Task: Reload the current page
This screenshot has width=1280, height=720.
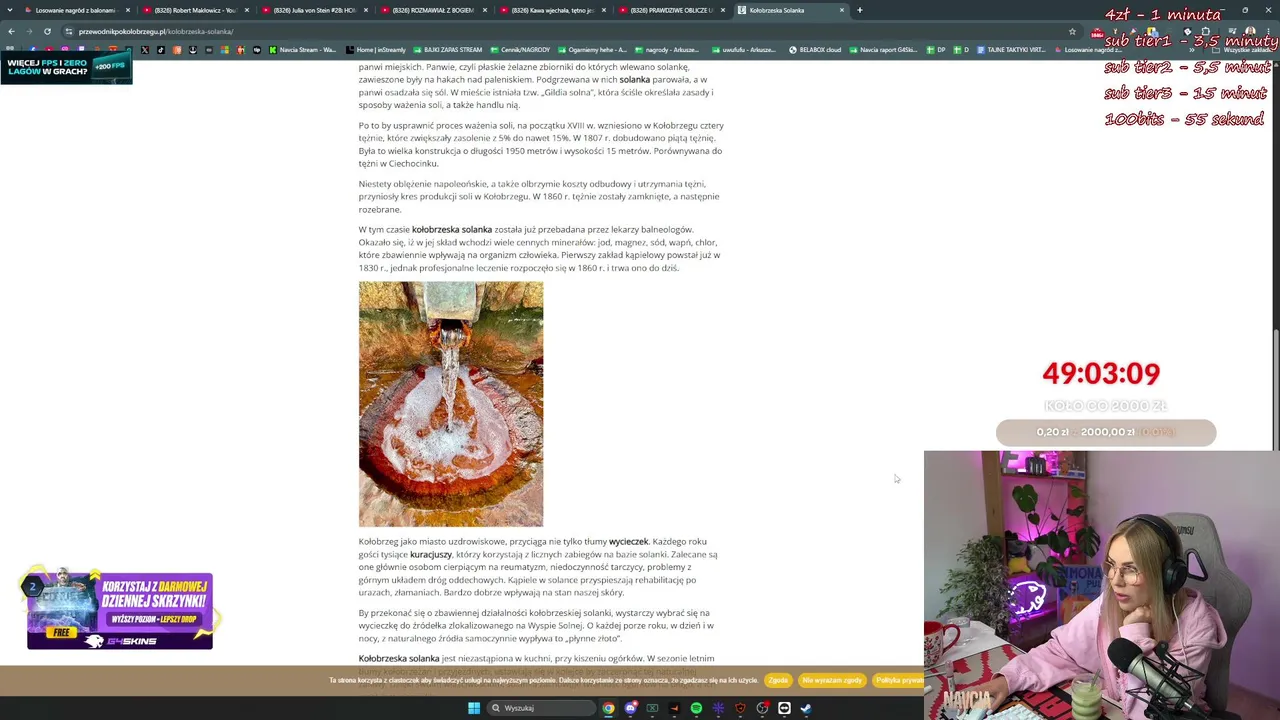Action: pos(47,31)
